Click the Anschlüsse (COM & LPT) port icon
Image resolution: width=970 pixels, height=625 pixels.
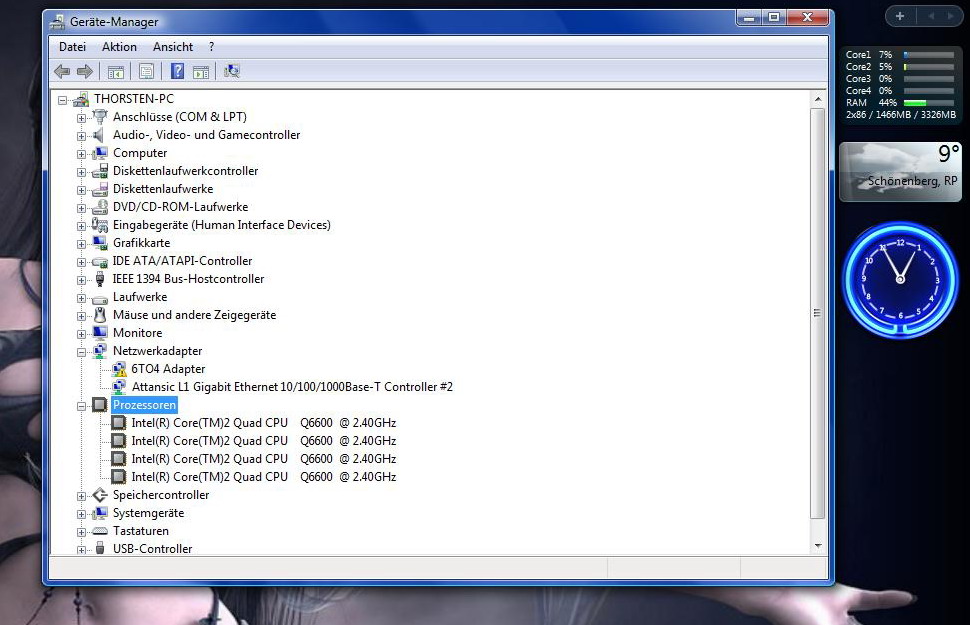[x=100, y=116]
